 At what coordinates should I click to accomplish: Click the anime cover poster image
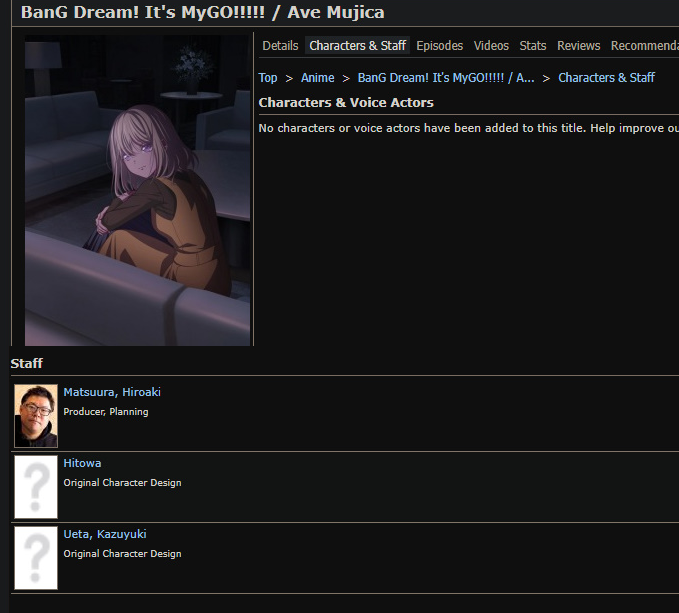click(137, 190)
